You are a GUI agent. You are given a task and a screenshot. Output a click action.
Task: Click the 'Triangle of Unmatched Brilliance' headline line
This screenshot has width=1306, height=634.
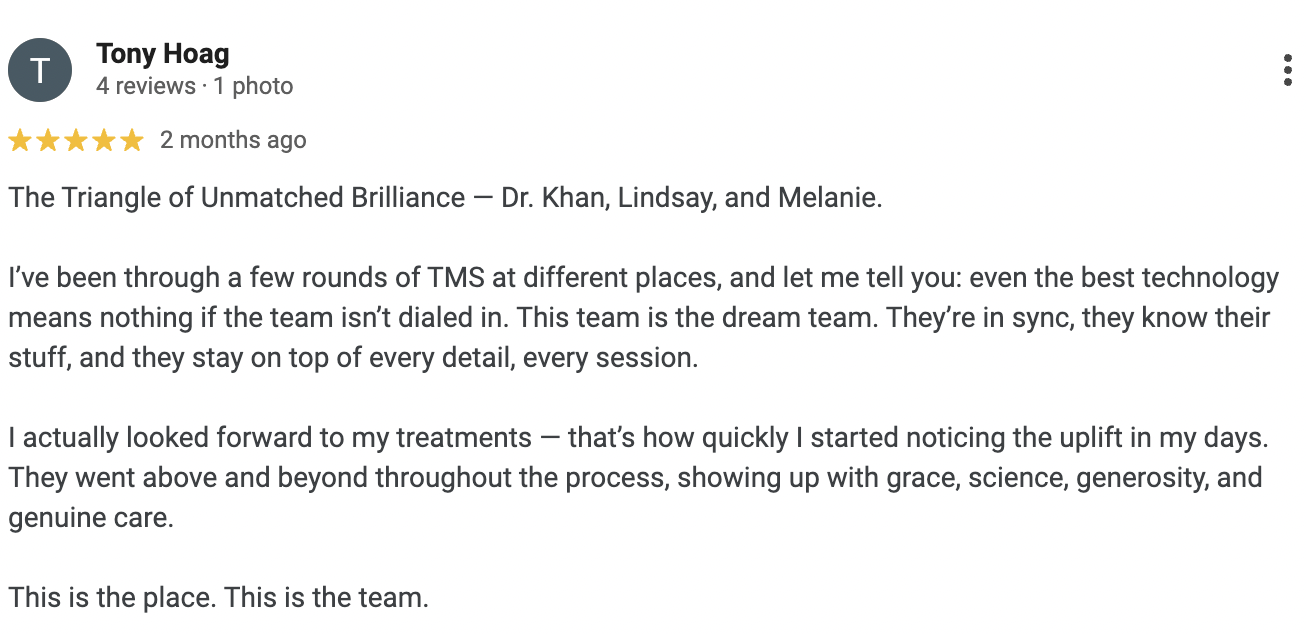click(x=446, y=197)
